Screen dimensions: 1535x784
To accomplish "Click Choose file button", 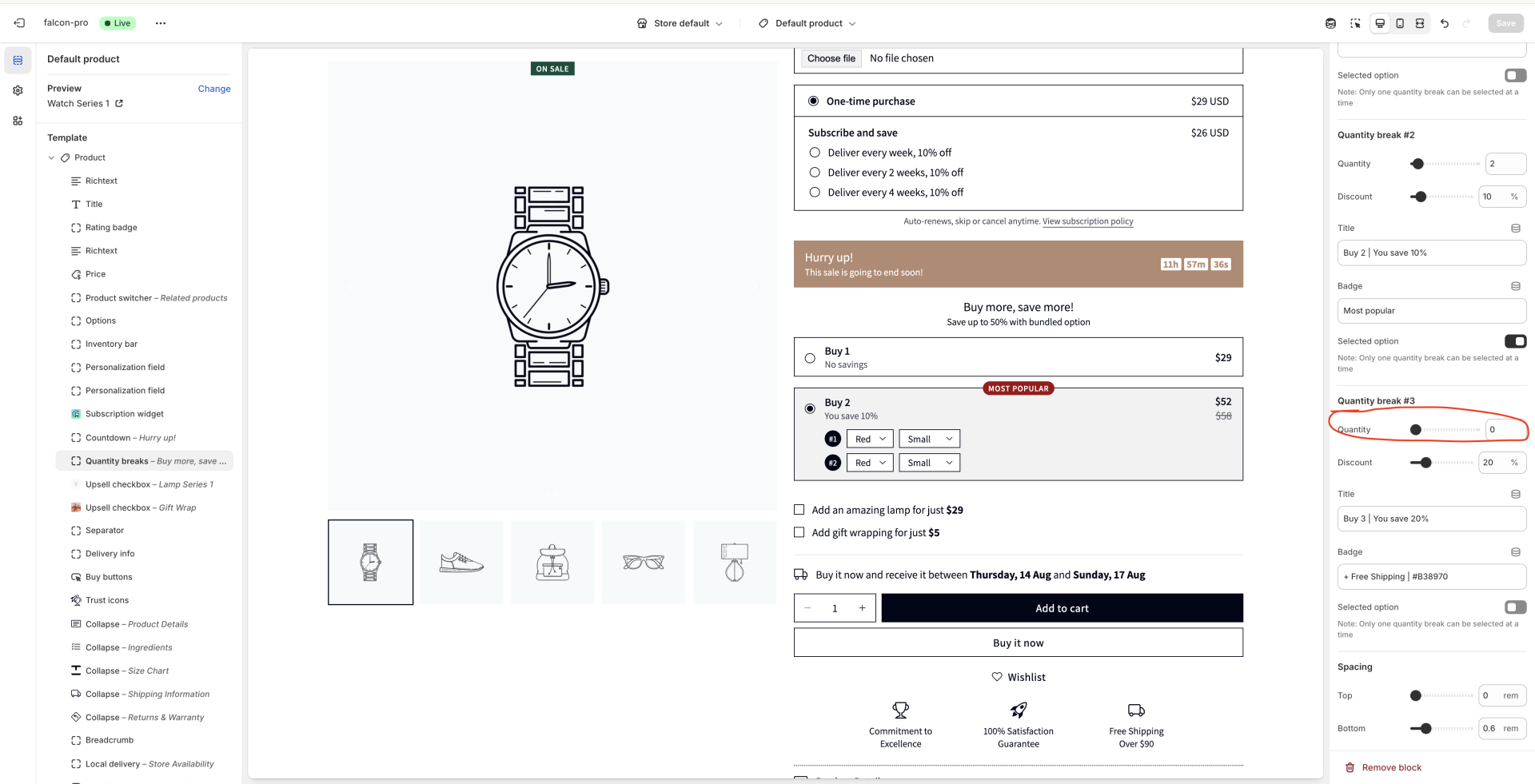I will point(831,58).
